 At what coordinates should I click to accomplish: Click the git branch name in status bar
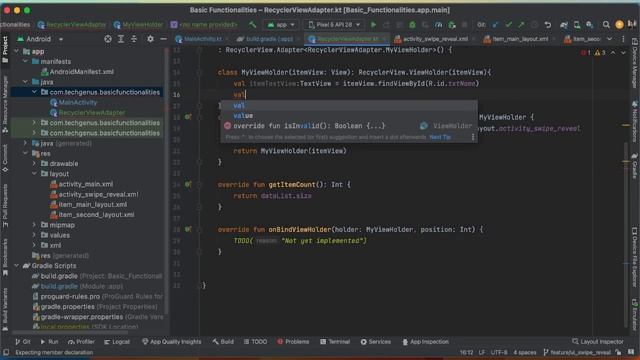577,352
